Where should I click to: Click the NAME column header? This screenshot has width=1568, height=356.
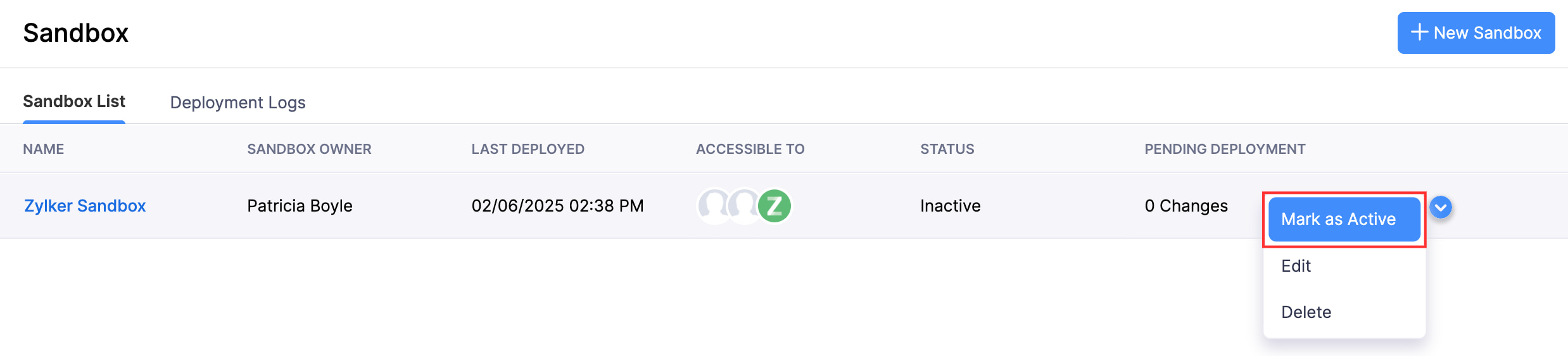pyautogui.click(x=44, y=149)
